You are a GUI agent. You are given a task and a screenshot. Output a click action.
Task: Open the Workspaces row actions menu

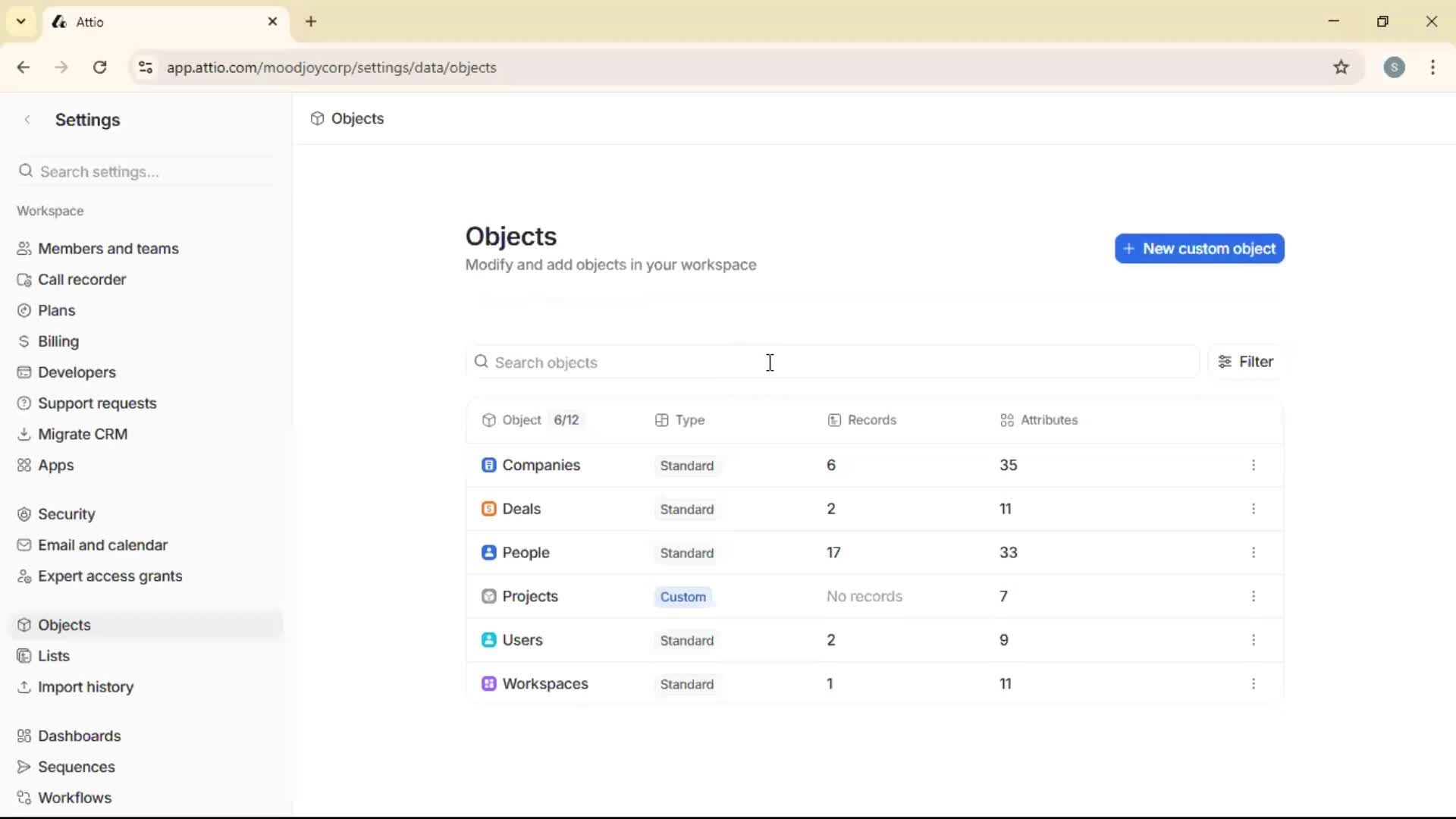coord(1254,683)
